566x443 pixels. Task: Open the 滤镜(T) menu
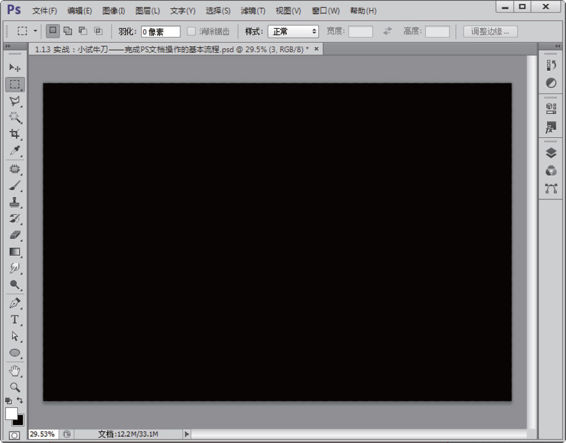(253, 11)
